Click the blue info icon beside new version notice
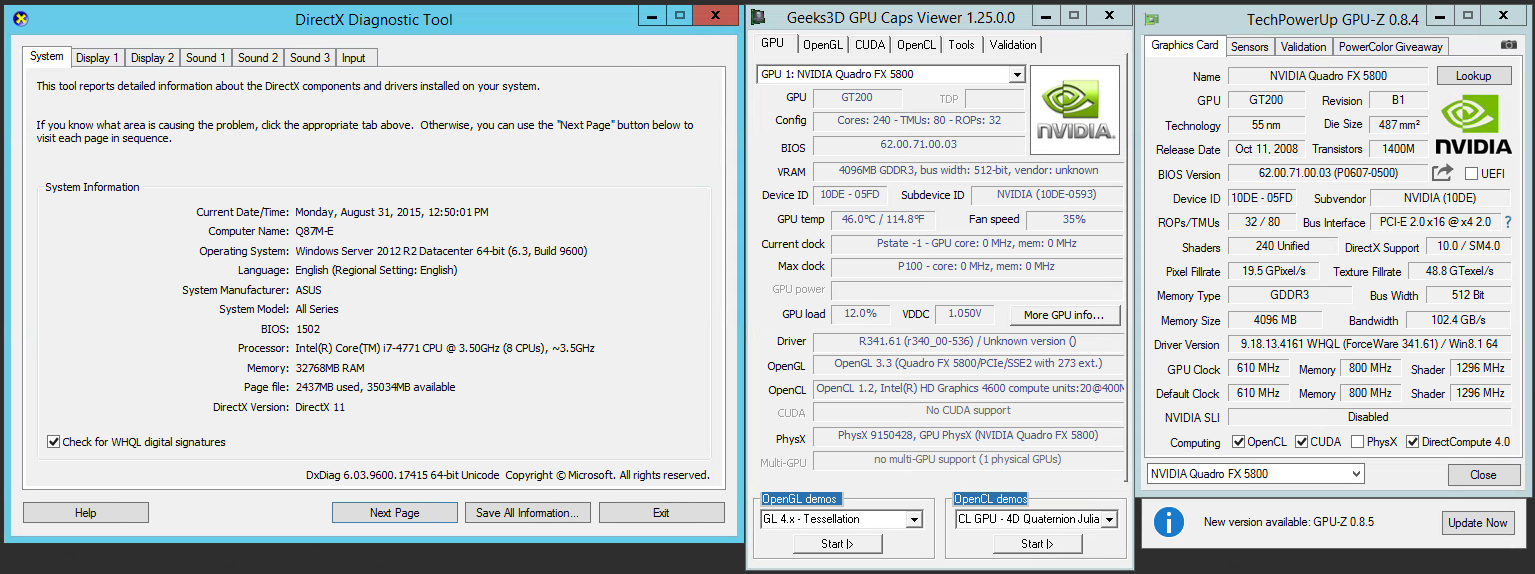This screenshot has width=1535, height=574. point(1168,521)
